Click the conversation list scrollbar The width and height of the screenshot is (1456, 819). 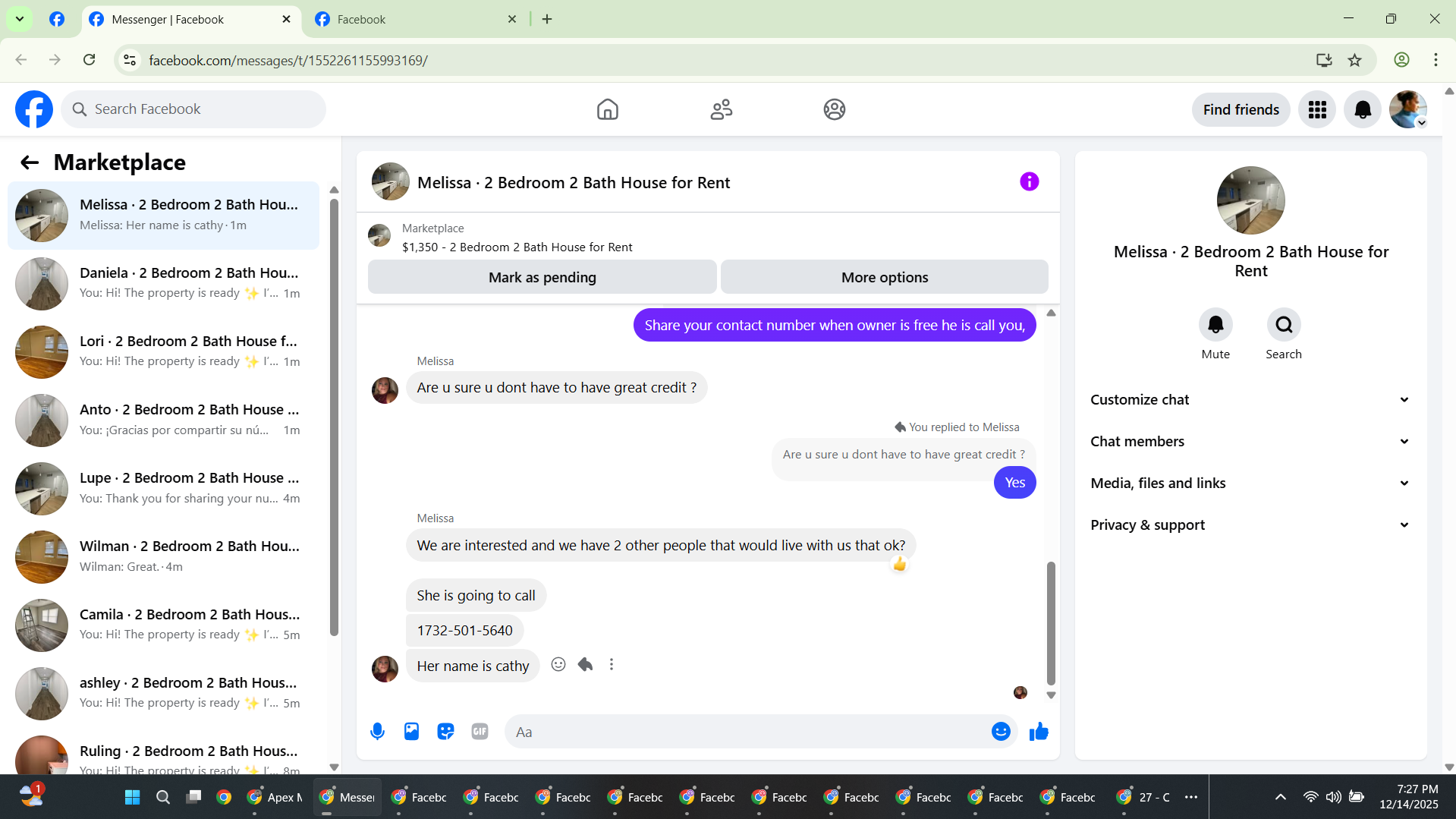334,416
